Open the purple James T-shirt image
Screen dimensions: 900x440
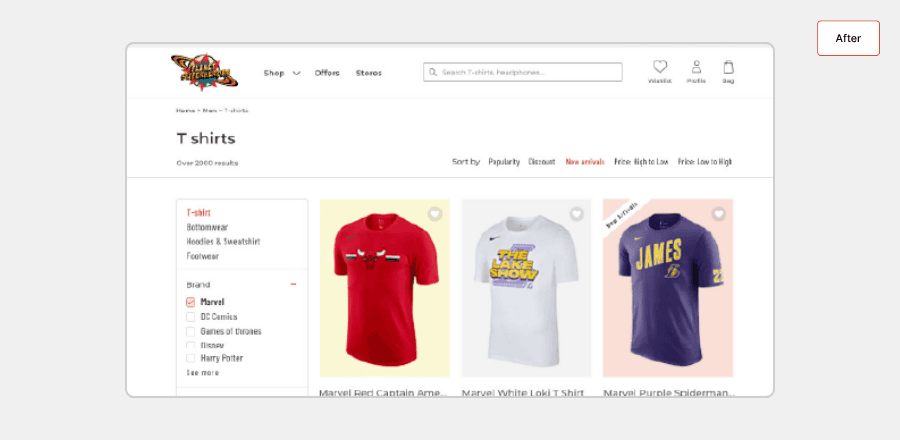668,288
